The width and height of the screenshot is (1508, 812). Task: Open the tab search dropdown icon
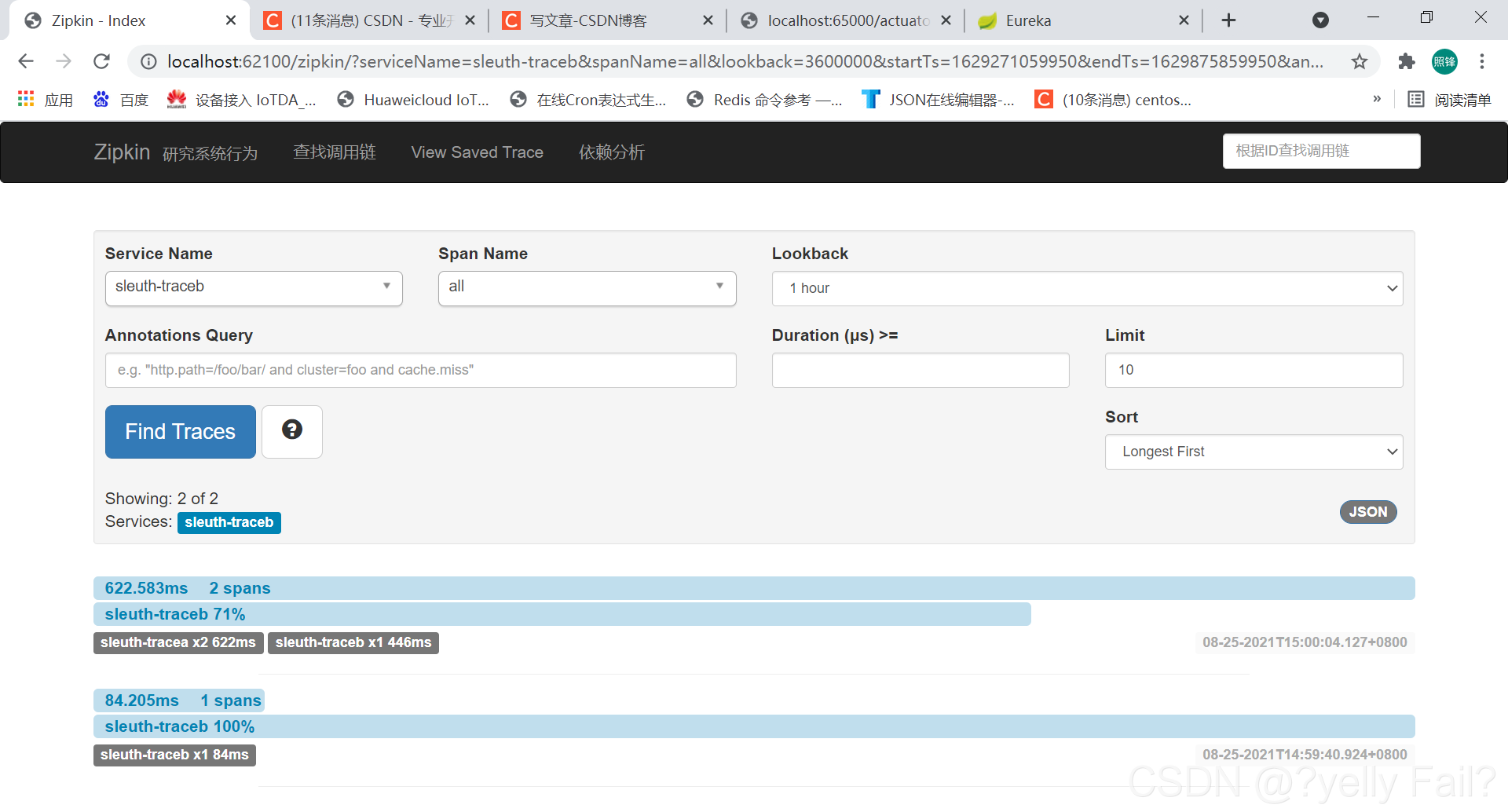pyautogui.click(x=1320, y=20)
